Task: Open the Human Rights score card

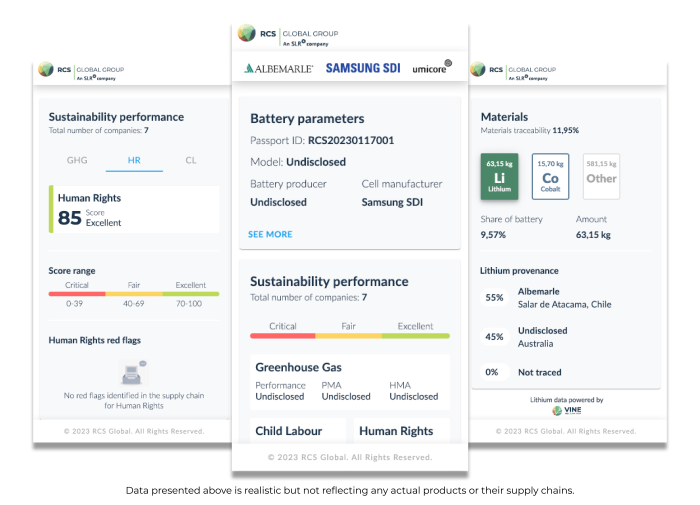Action: point(134,209)
